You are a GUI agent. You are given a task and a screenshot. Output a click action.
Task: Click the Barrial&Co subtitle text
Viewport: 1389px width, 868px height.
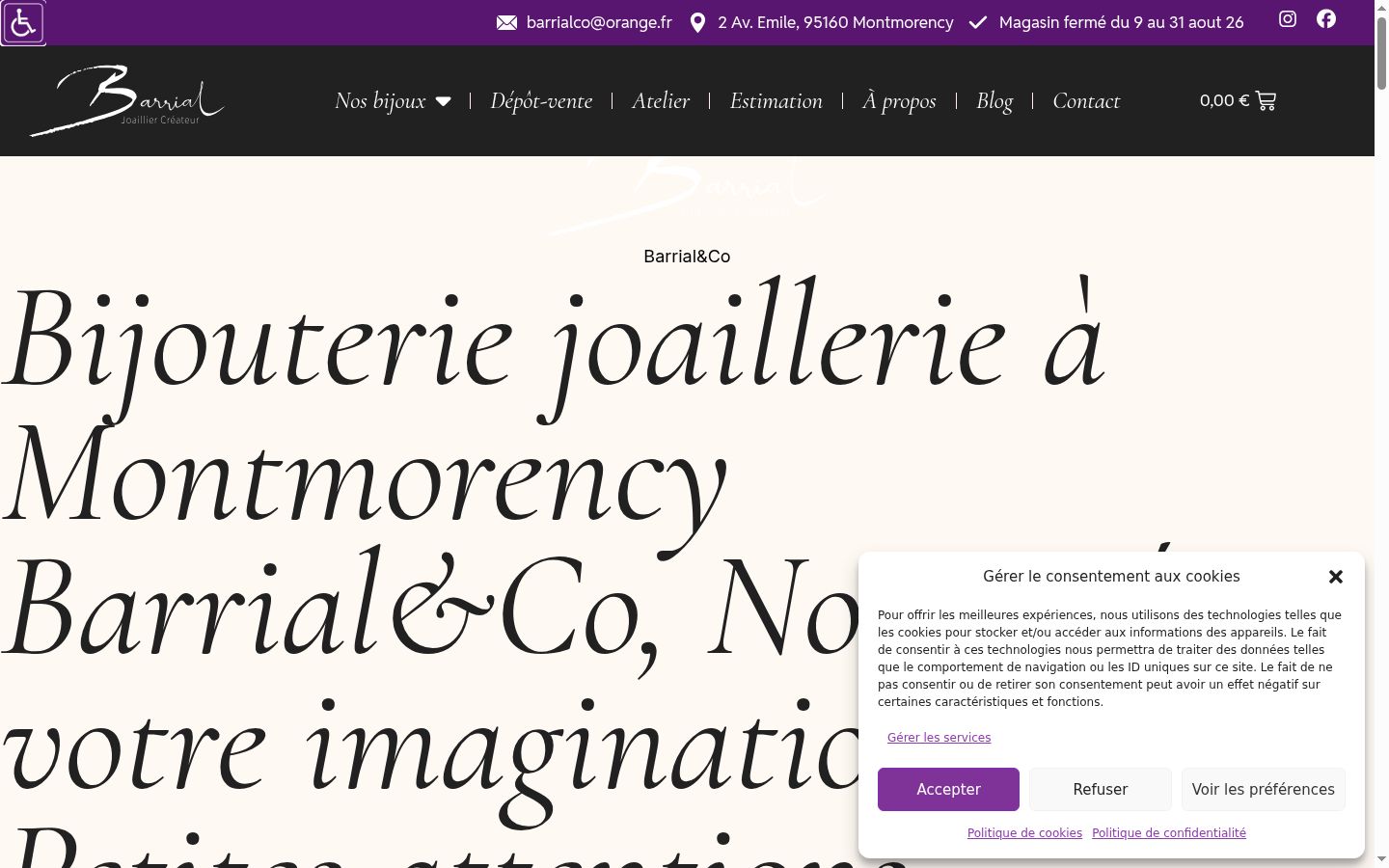pos(687,257)
